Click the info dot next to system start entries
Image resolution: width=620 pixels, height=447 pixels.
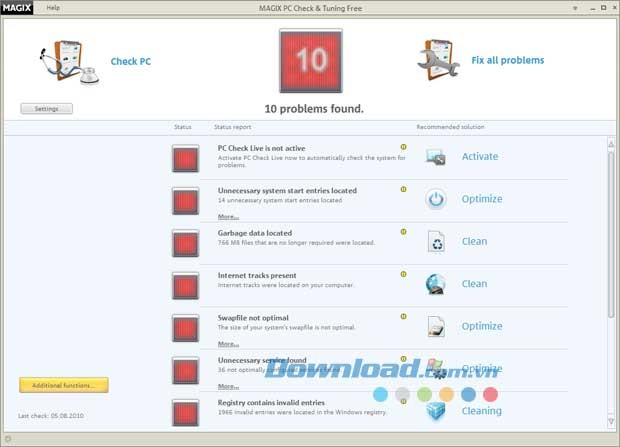pyautogui.click(x=403, y=189)
